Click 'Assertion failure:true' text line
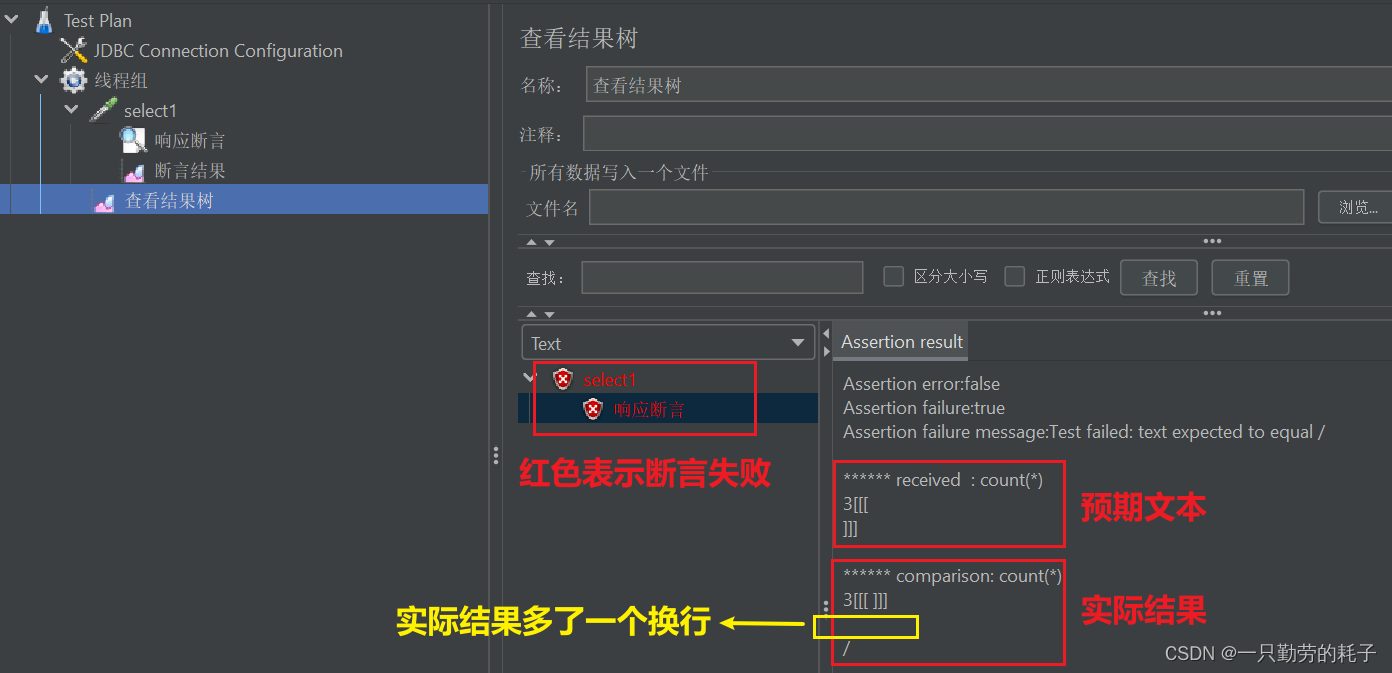Image resolution: width=1392 pixels, height=673 pixels. (924, 408)
